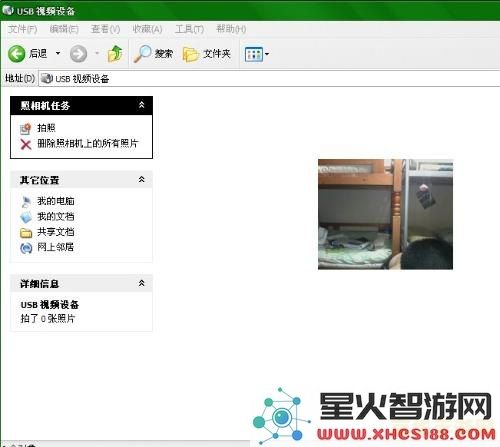Open the Views mode icon
The width and height of the screenshot is (500, 447).
click(x=254, y=54)
